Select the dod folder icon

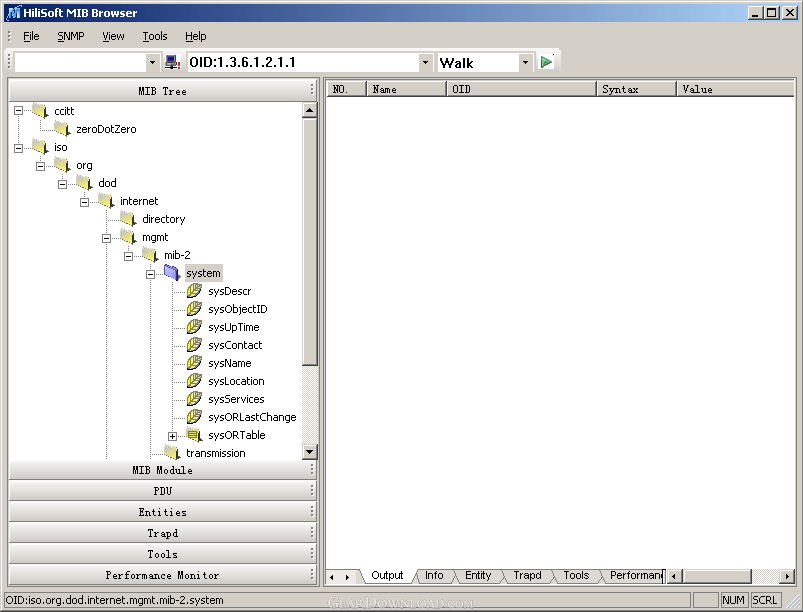(84, 183)
